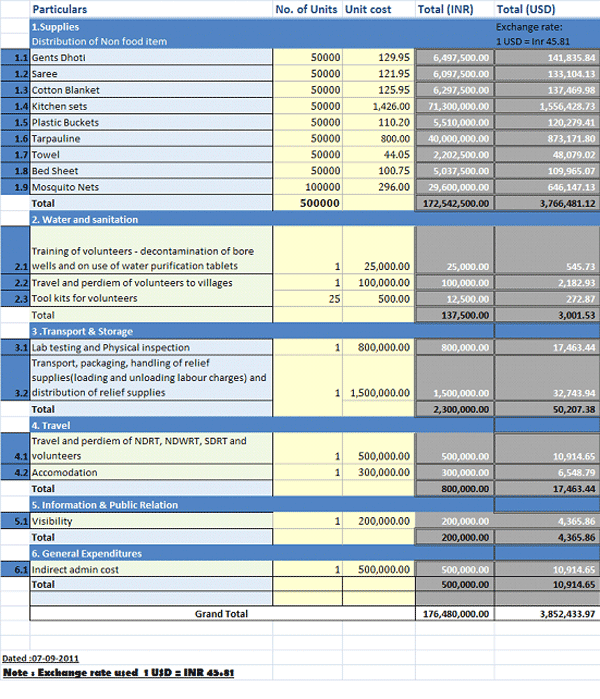This screenshot has width=600, height=699.
Task: Click the Note : Exchange rate used cell
Action: click(119, 672)
